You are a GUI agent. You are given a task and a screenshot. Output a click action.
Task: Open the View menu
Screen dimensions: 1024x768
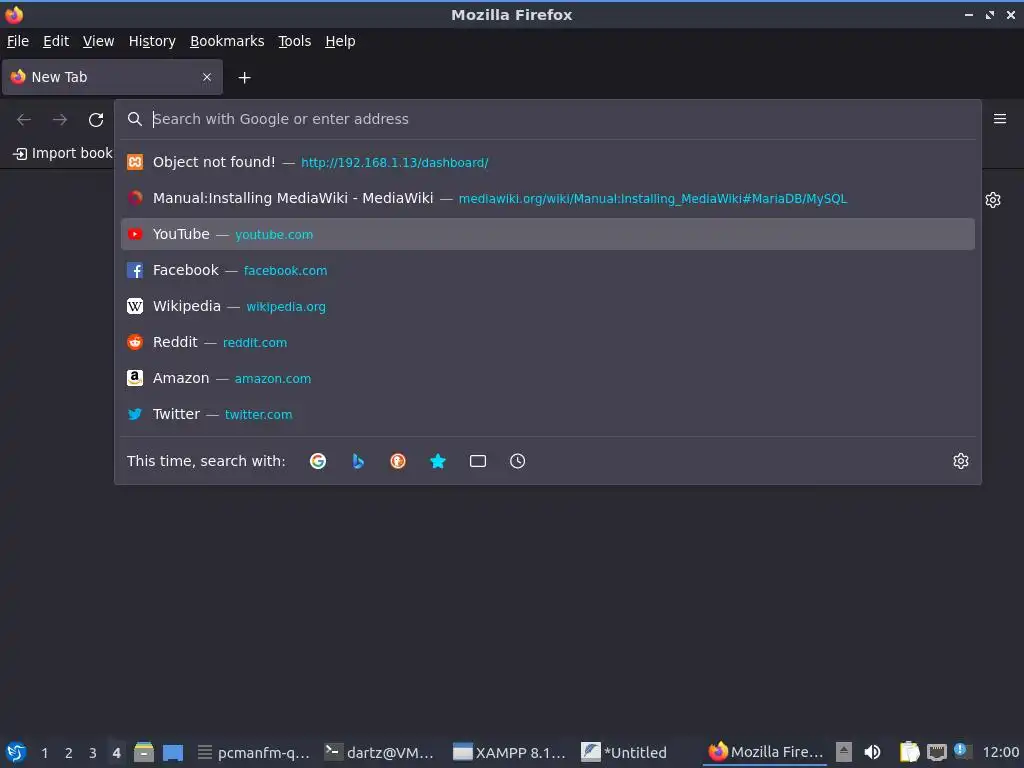pos(98,41)
